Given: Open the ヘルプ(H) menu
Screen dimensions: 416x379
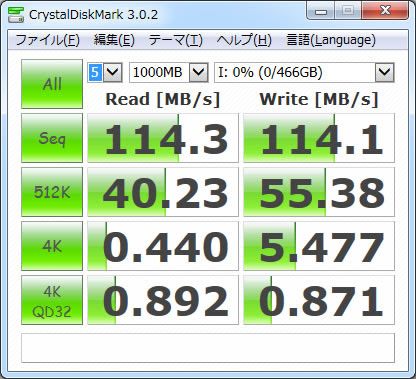Looking at the screenshot, I should (x=244, y=40).
